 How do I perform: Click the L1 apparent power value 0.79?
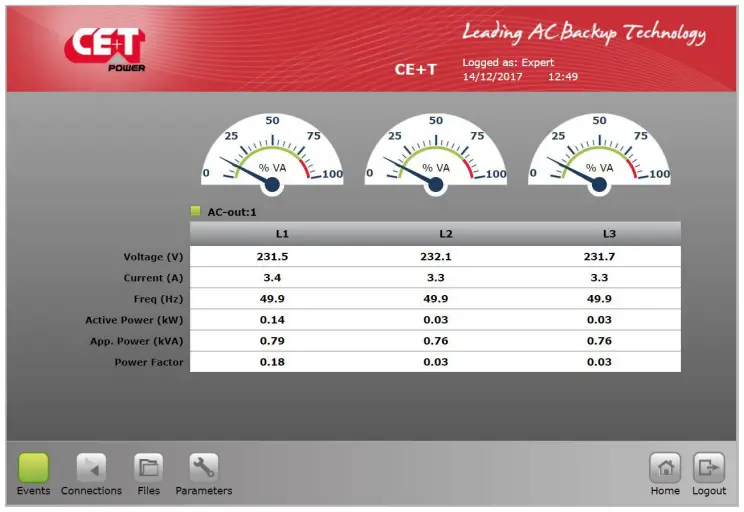pyautogui.click(x=272, y=341)
